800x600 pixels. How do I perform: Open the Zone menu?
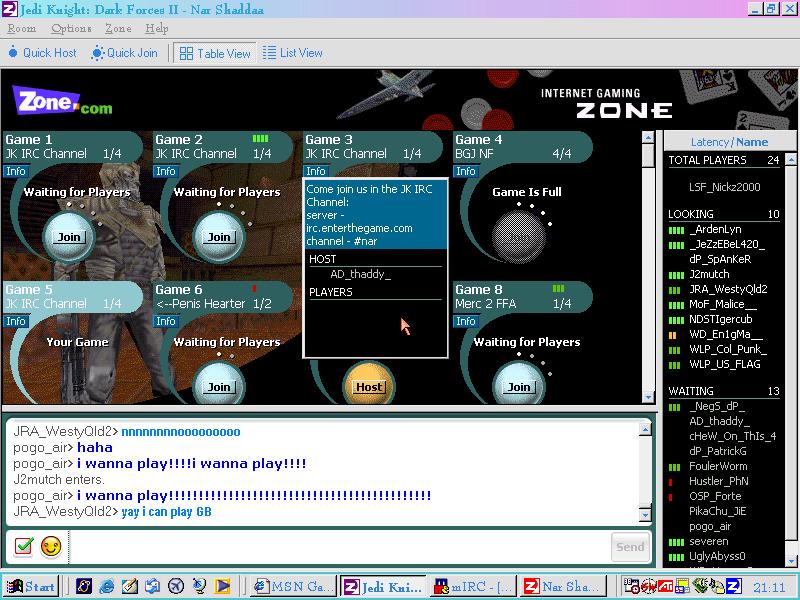pyautogui.click(x=118, y=29)
